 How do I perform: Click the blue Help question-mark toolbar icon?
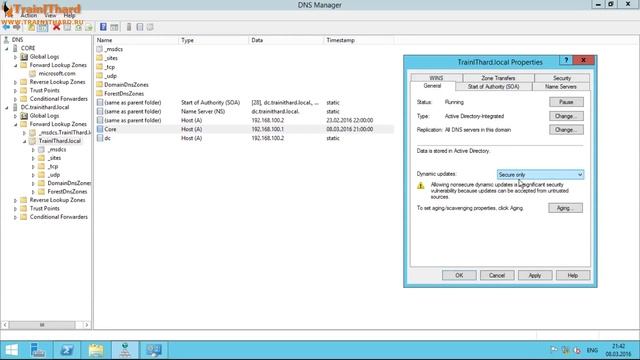point(103,27)
